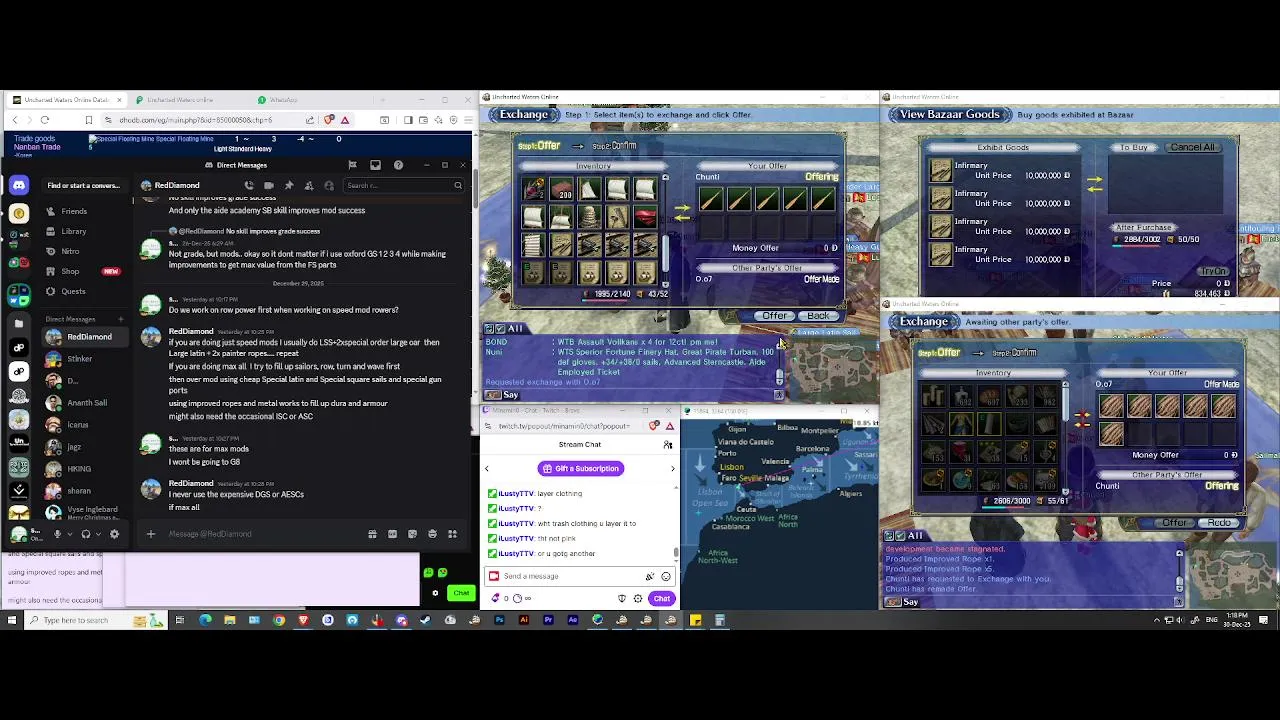Click the Twitch chat community members icon

668,445
